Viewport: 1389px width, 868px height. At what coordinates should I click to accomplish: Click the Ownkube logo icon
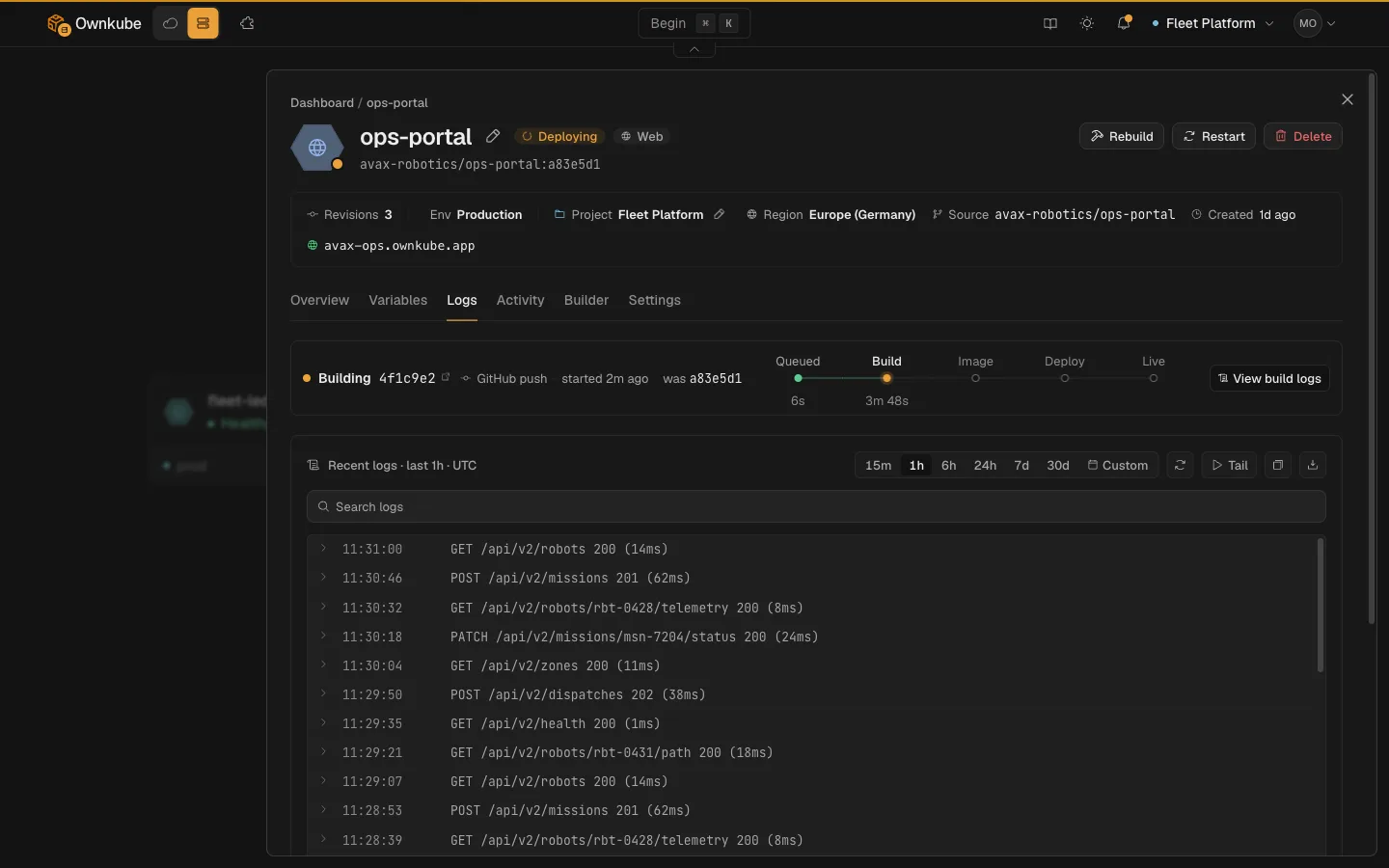[x=59, y=24]
